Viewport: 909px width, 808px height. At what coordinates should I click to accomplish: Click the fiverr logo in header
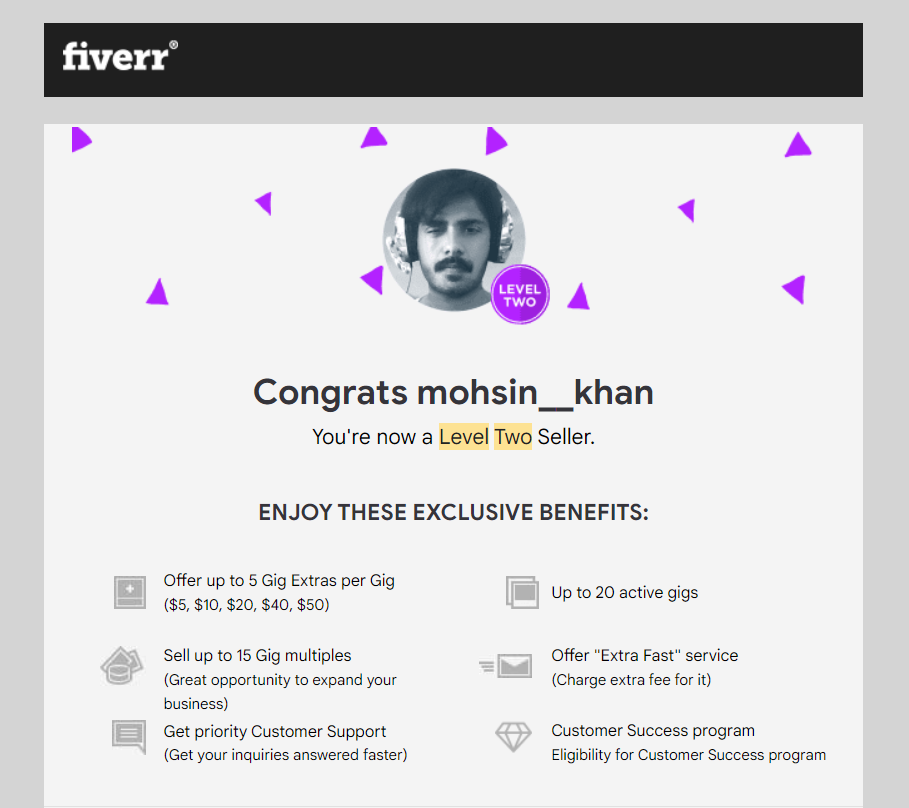[x=120, y=56]
